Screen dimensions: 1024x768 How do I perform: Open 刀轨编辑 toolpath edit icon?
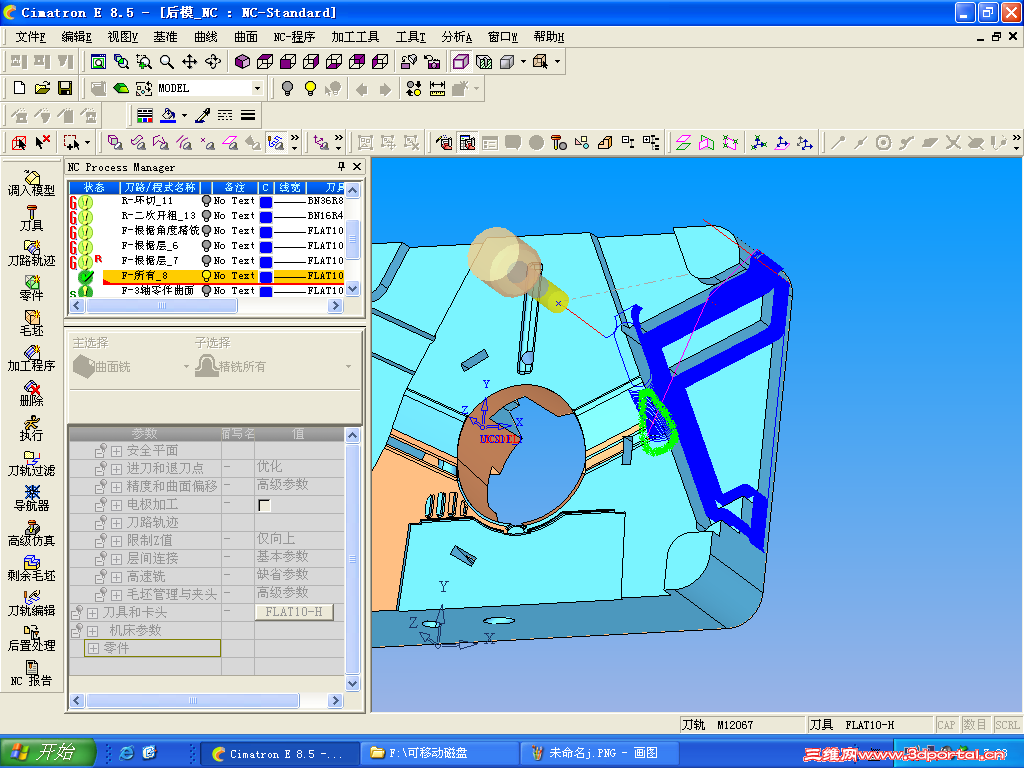(x=31, y=603)
